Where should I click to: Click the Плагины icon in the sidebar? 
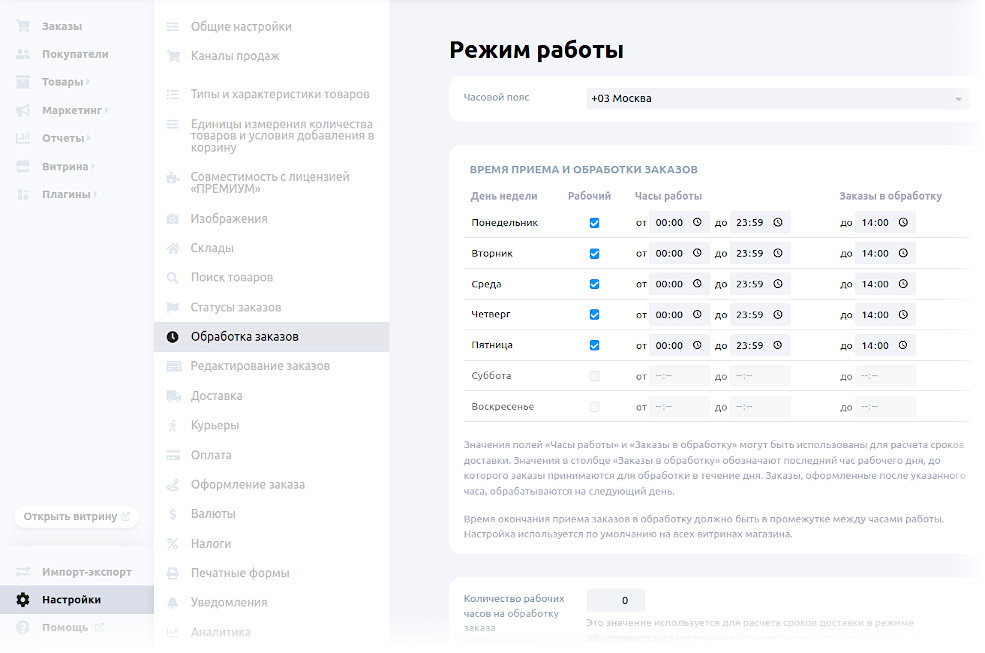[x=22, y=194]
